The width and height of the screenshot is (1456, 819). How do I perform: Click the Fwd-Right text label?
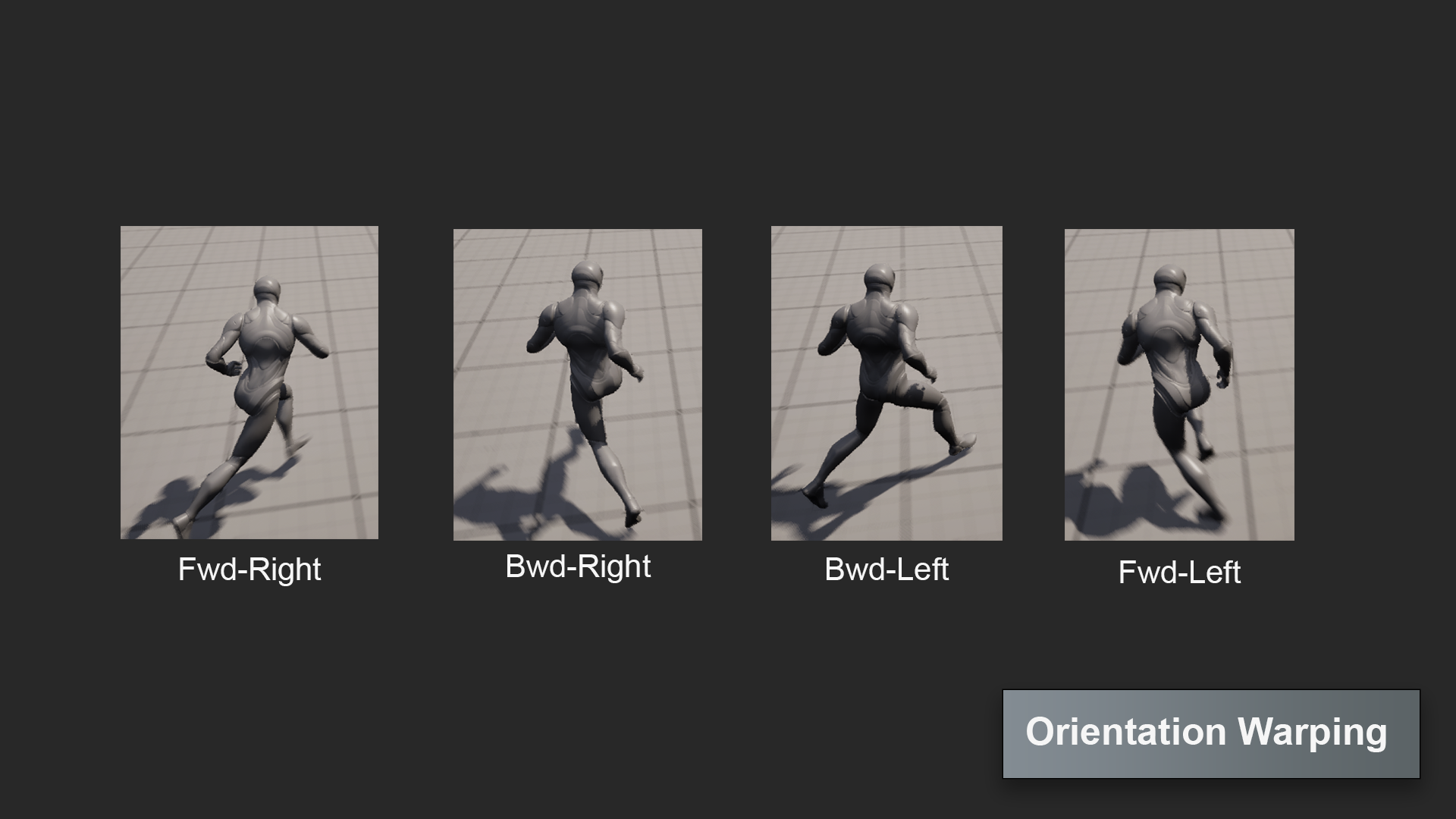point(249,570)
